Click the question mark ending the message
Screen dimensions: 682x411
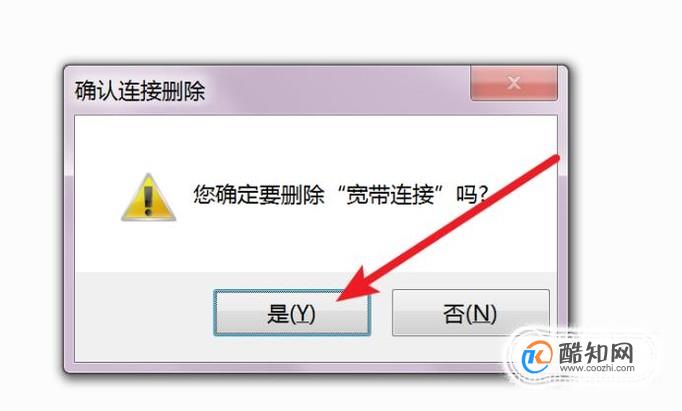tap(482, 194)
